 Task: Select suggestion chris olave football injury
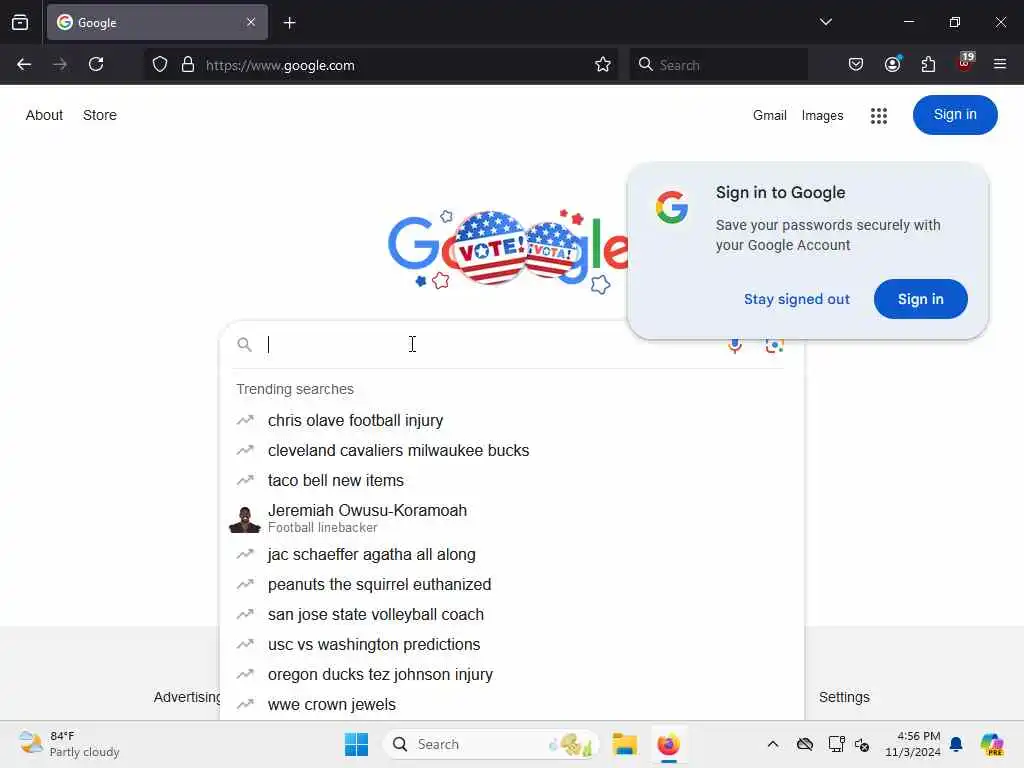click(512, 421)
